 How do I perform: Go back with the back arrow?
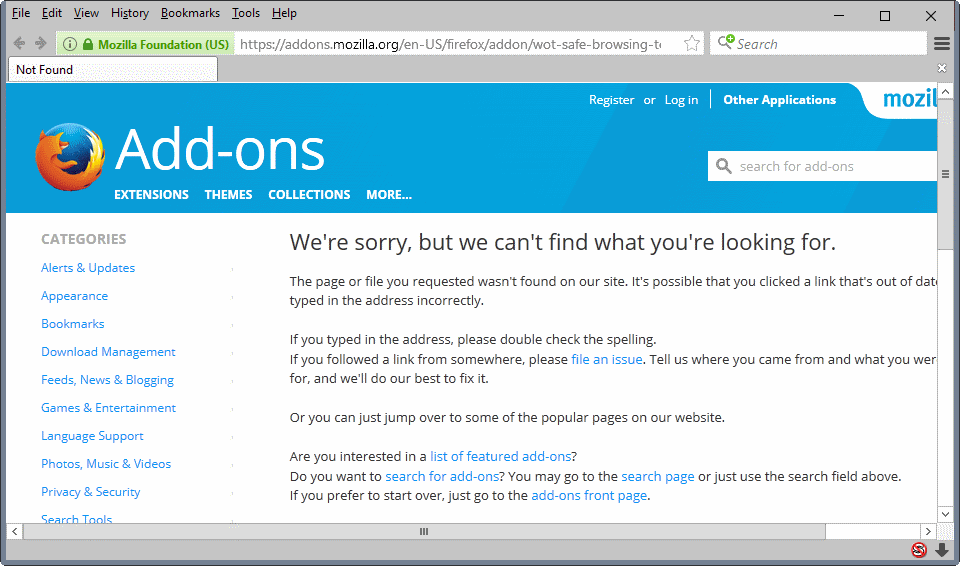pos(20,43)
